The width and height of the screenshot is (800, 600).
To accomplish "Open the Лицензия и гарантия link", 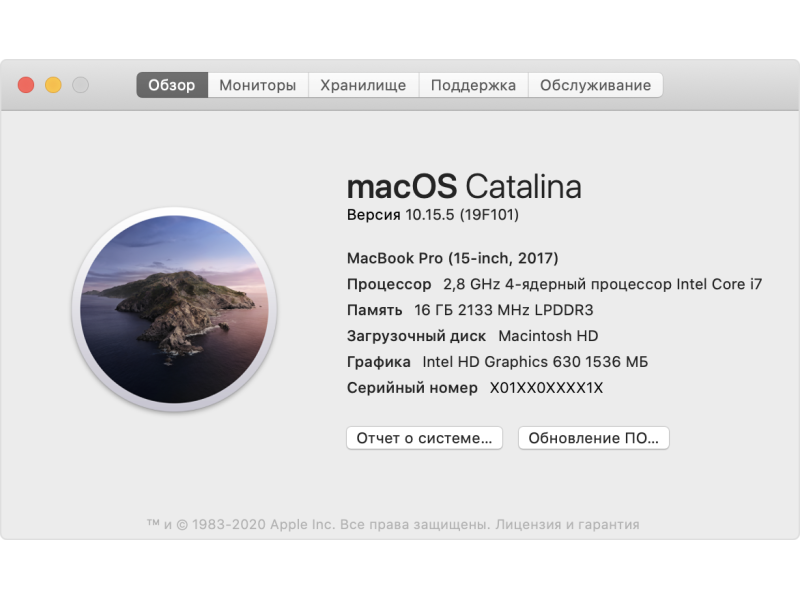I will pos(567,524).
